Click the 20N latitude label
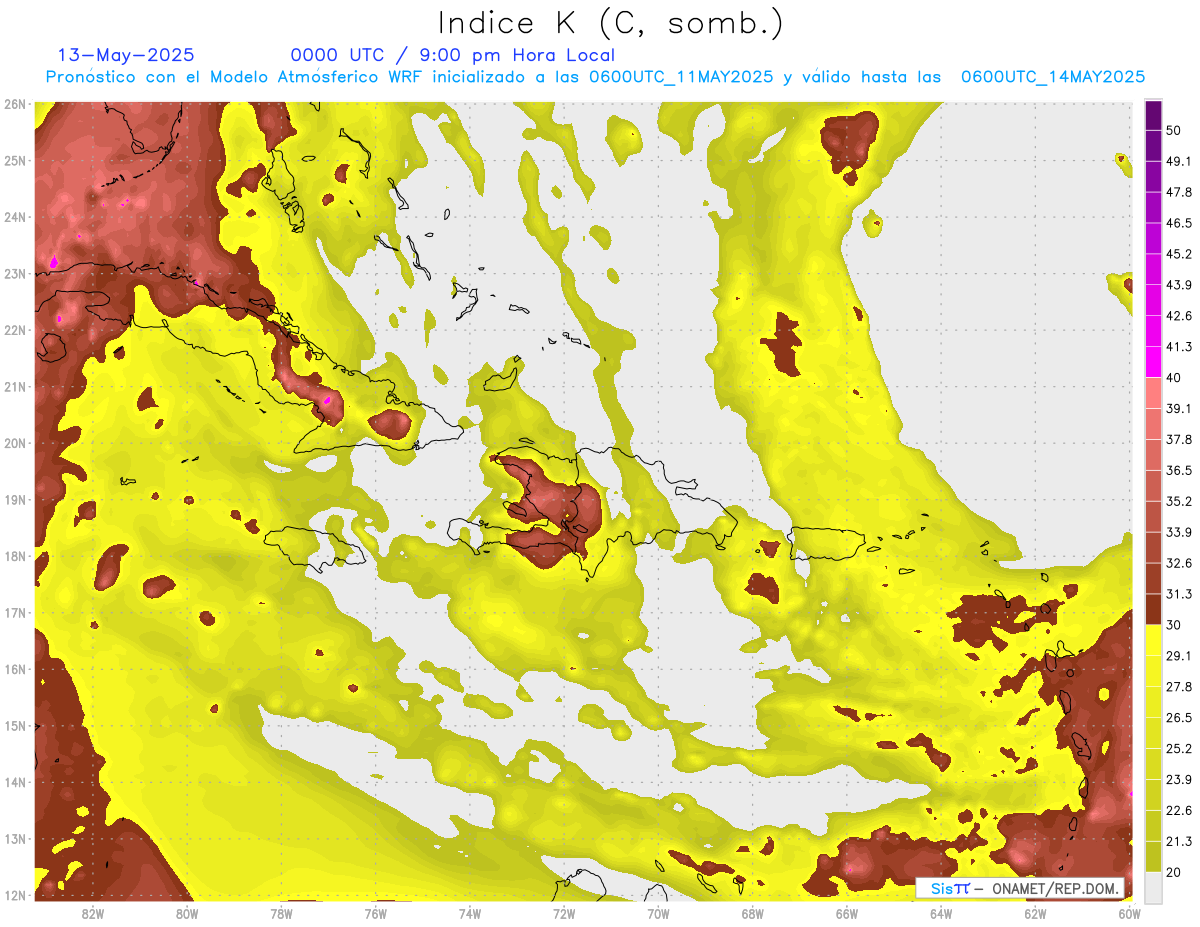 click(x=15, y=443)
